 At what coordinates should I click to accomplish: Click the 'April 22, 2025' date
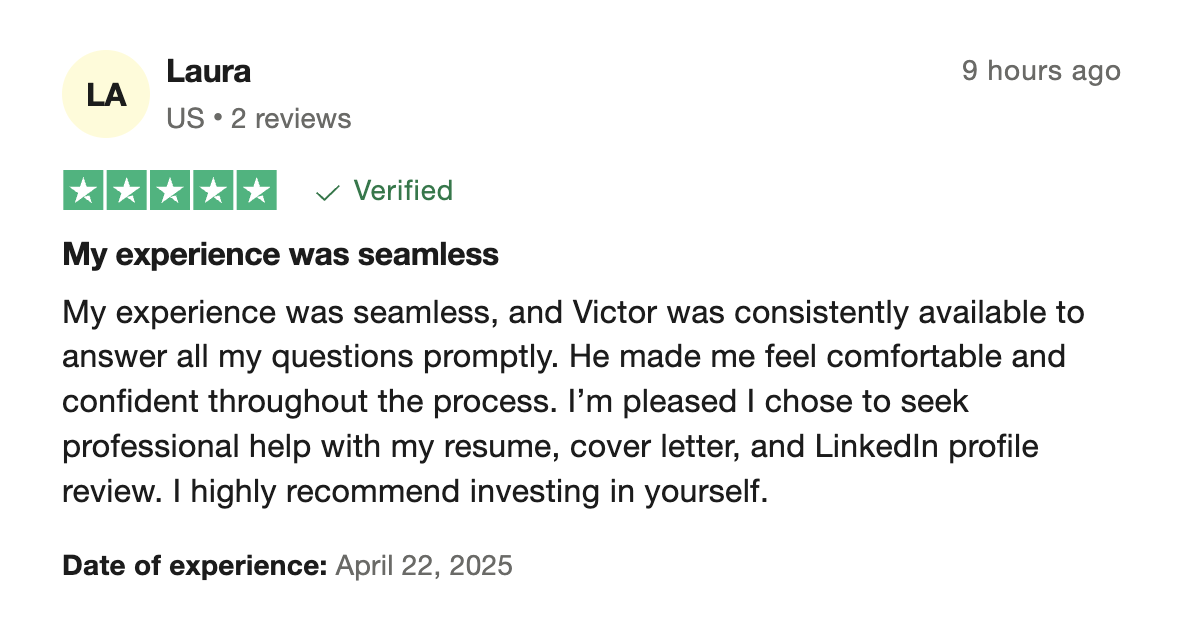tap(424, 565)
